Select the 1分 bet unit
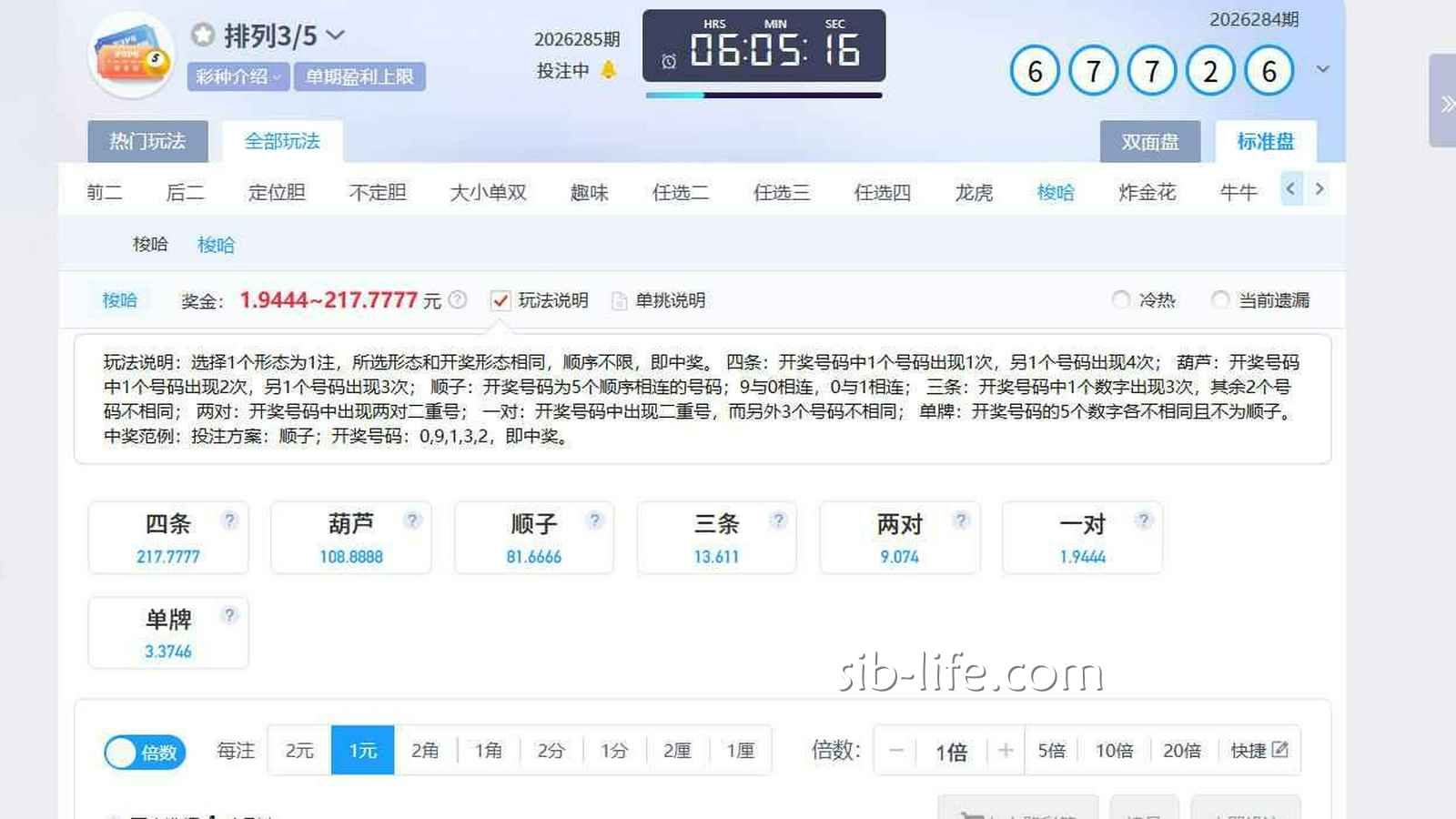The height and width of the screenshot is (819, 1456). (x=614, y=750)
